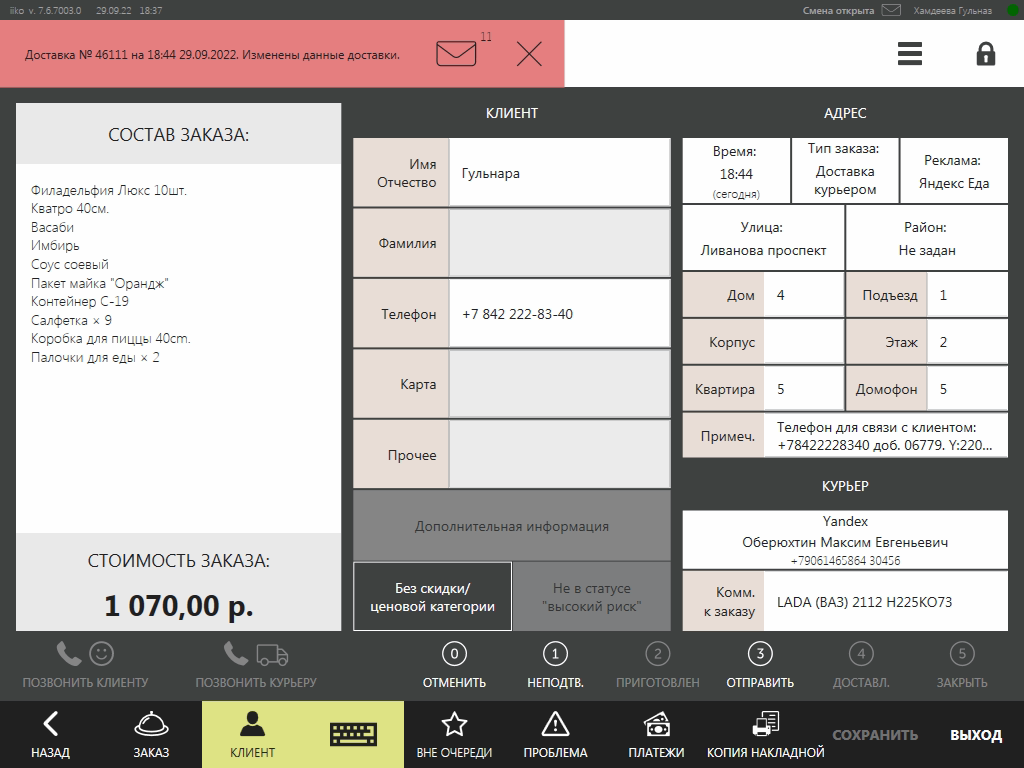Go back with Назад arrow
Screen dimensions: 1024x768
50,734
